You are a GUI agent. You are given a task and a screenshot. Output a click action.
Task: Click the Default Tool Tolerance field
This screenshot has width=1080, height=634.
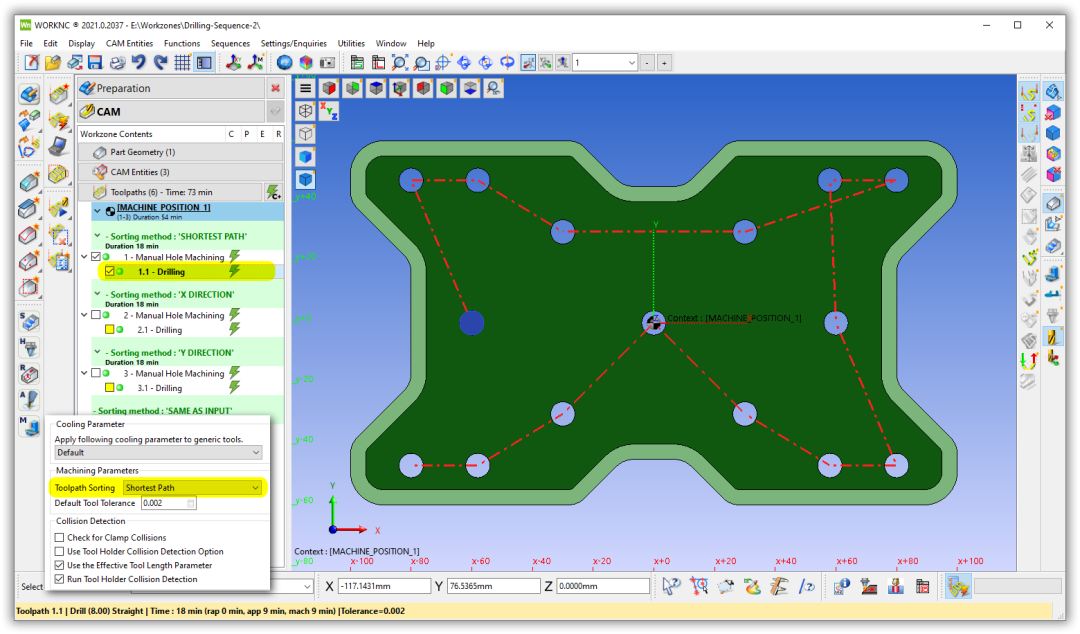pos(169,503)
